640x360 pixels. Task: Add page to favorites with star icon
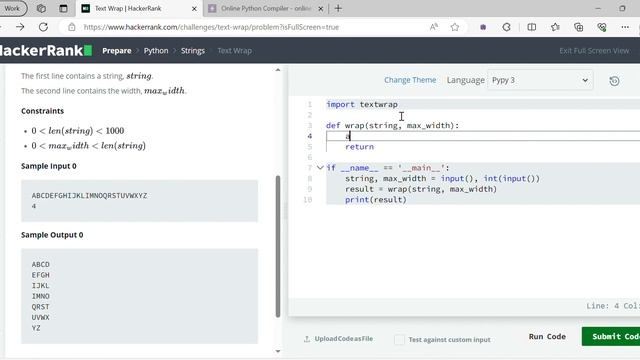tap(455, 27)
